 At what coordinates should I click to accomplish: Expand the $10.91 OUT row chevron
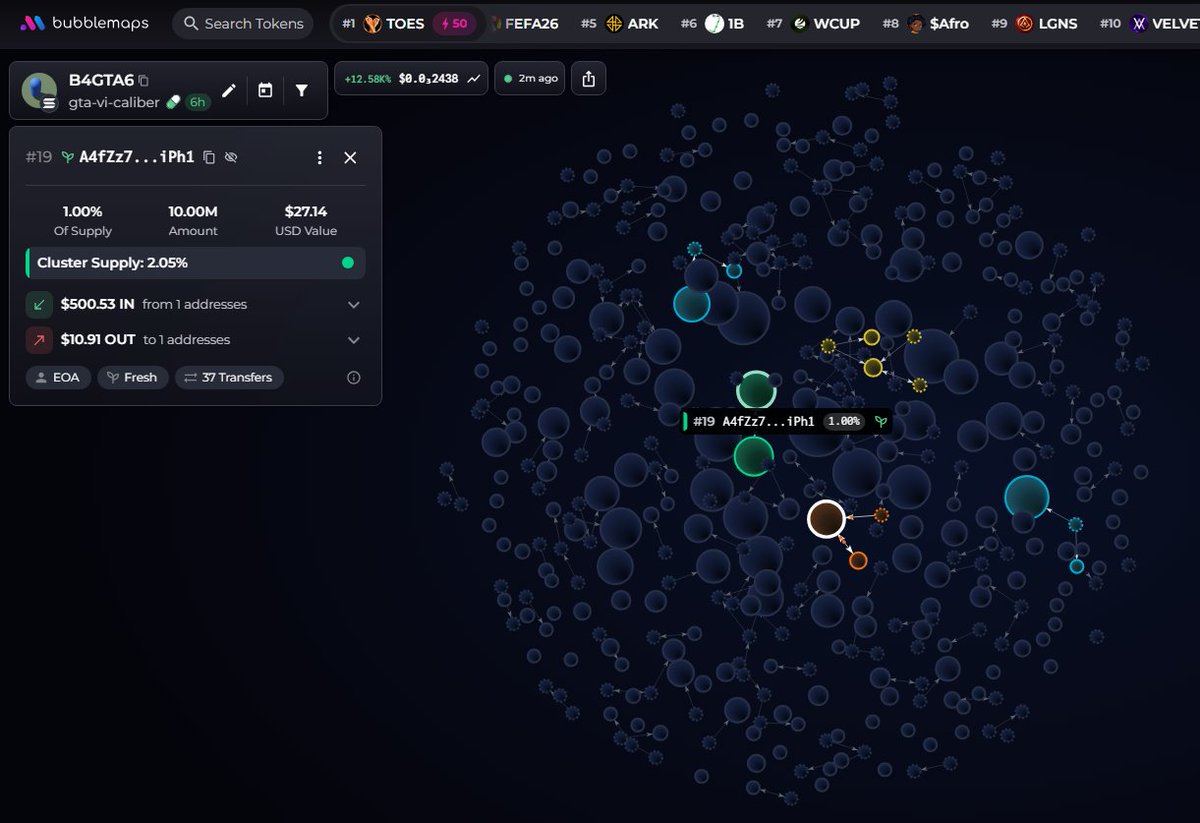[x=353, y=340]
